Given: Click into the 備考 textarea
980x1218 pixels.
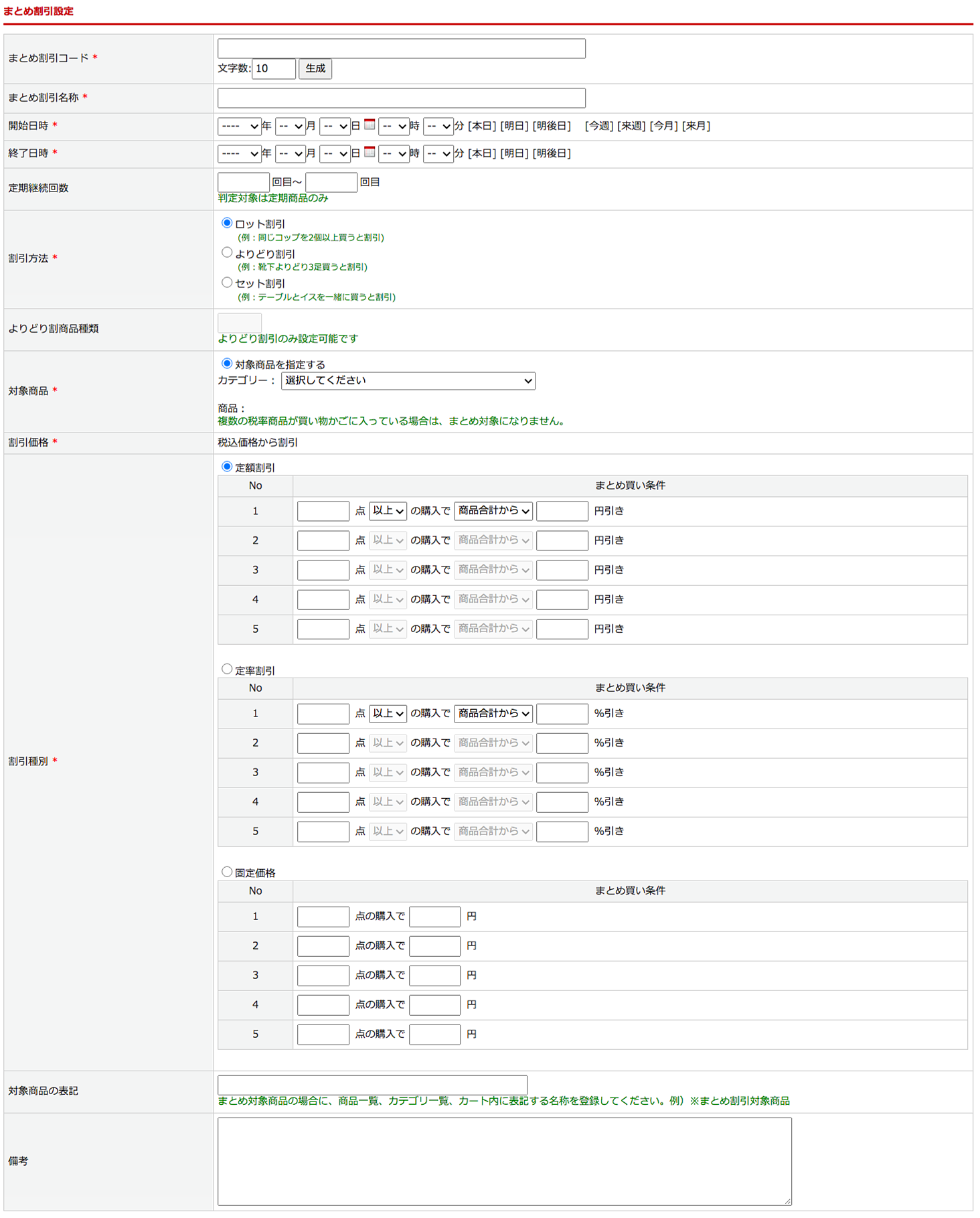Looking at the screenshot, I should point(504,1161).
